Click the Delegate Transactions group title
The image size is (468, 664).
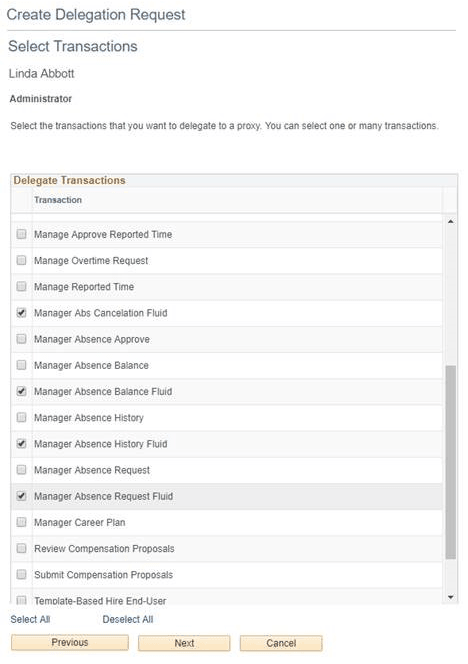click(x=69, y=180)
